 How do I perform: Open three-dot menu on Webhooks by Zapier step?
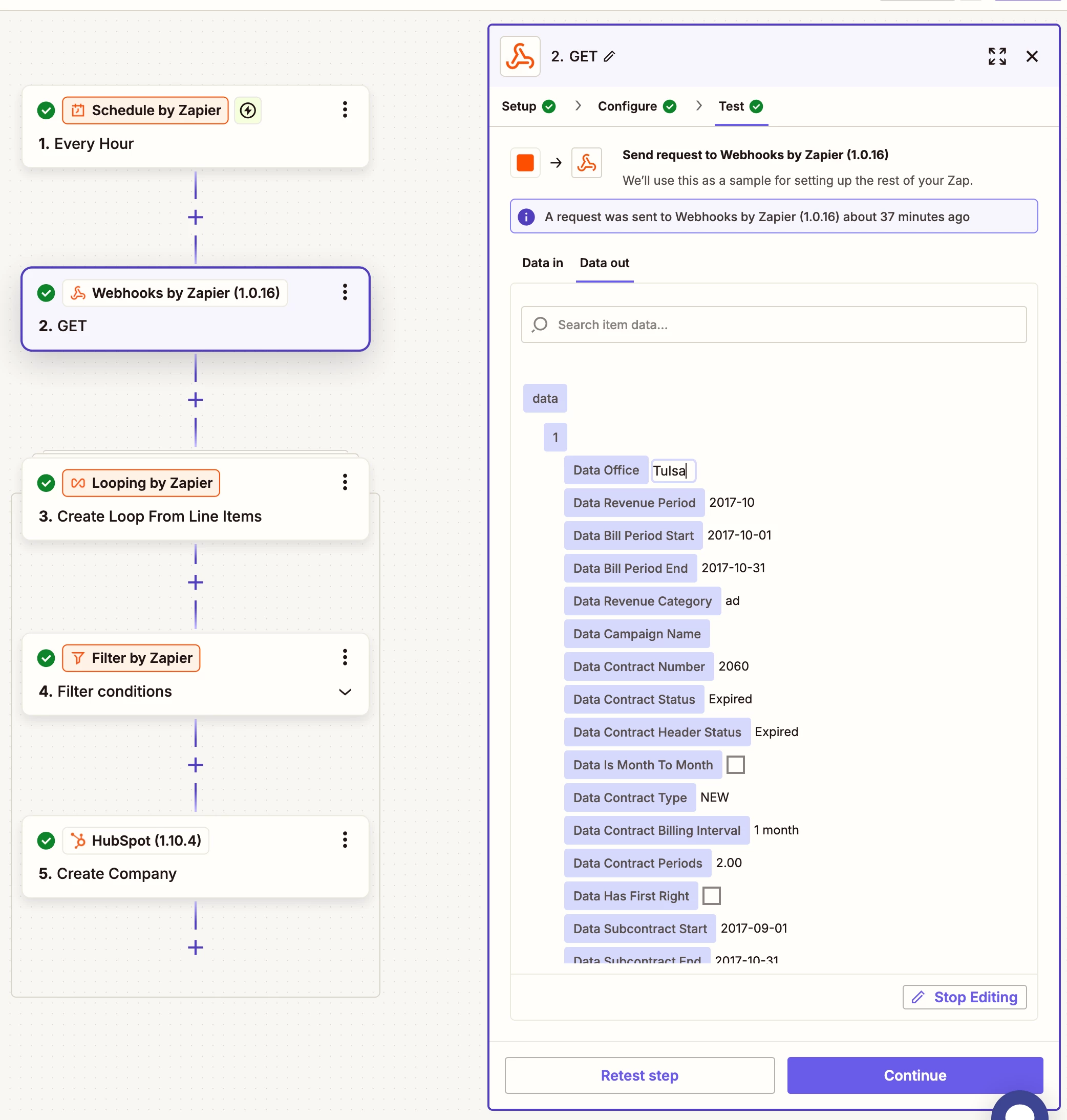(x=345, y=292)
